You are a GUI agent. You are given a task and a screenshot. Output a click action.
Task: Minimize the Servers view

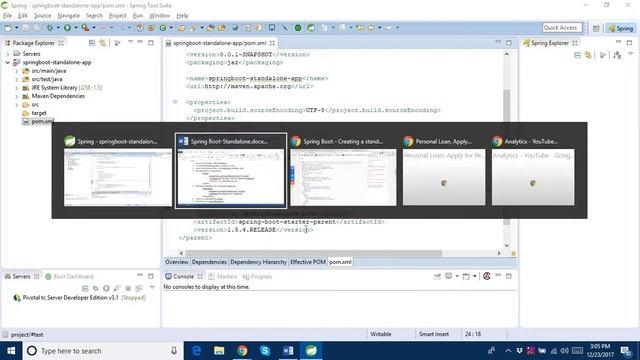[140, 276]
